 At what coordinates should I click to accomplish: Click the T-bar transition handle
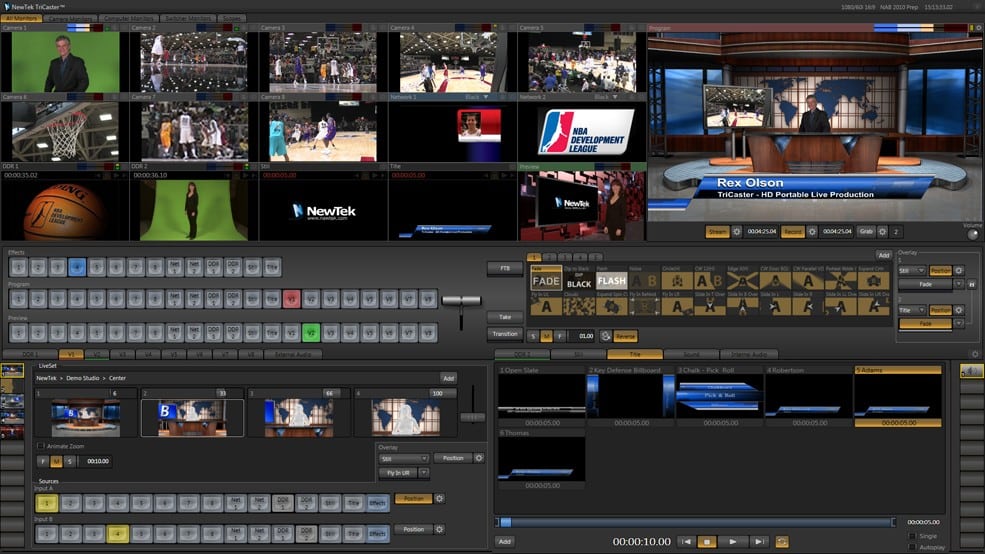click(x=461, y=301)
